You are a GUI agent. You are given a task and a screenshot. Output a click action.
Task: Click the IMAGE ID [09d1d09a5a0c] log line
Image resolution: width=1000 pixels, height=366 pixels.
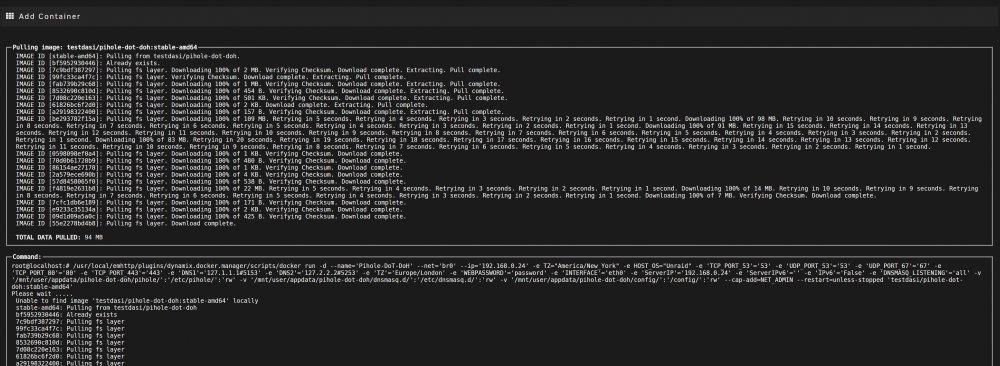212,217
